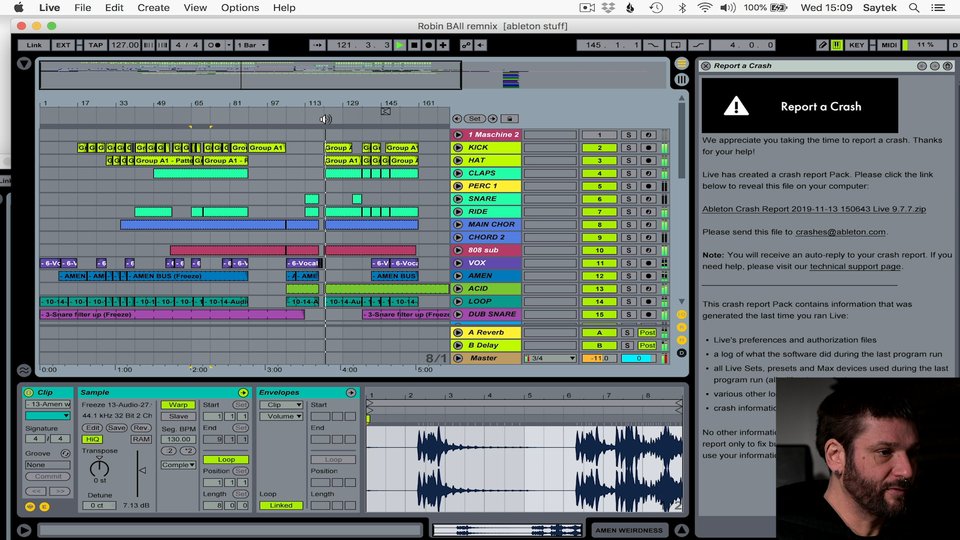Click the 127.00 tempo field
The height and width of the screenshot is (540, 960).
(x=125, y=45)
